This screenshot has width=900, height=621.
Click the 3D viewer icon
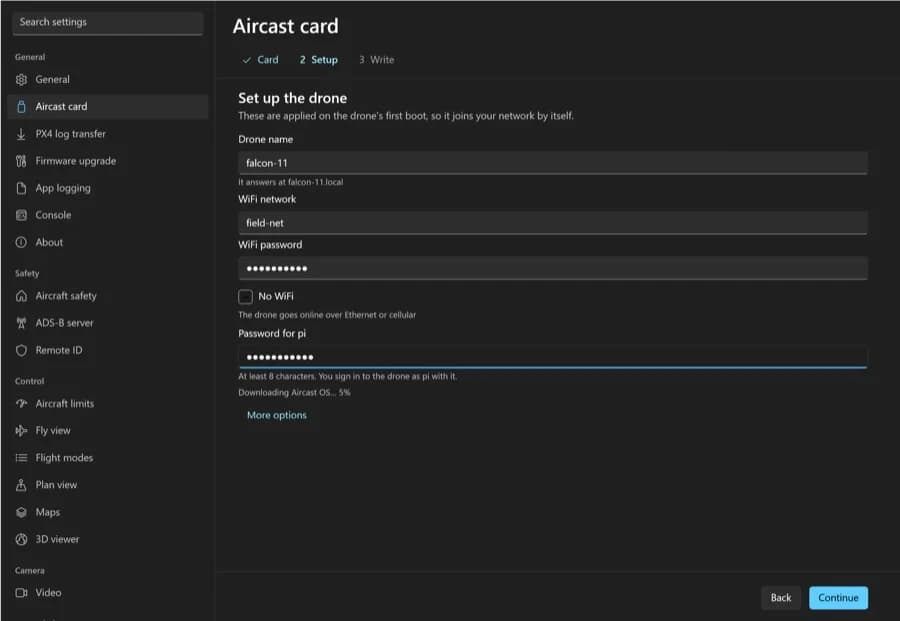(21, 539)
